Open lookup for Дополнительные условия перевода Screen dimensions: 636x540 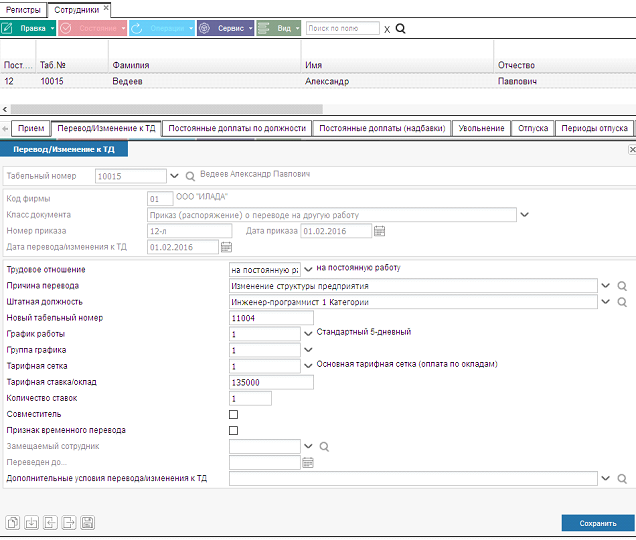622,479
